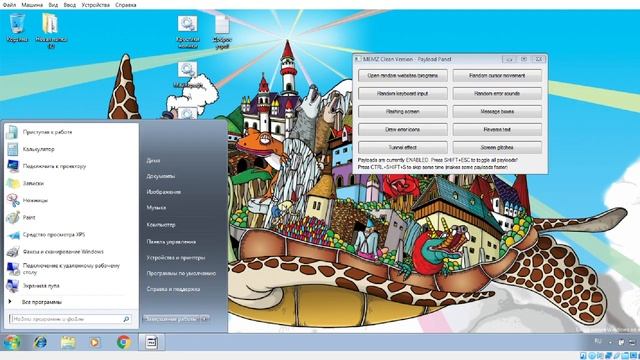The width and height of the screenshot is (640, 360).
Task: Open Windows Media Player from taskbar
Action: point(95,342)
